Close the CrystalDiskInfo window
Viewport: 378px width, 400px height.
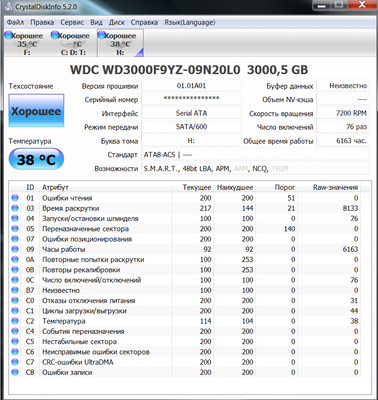(x=361, y=5)
